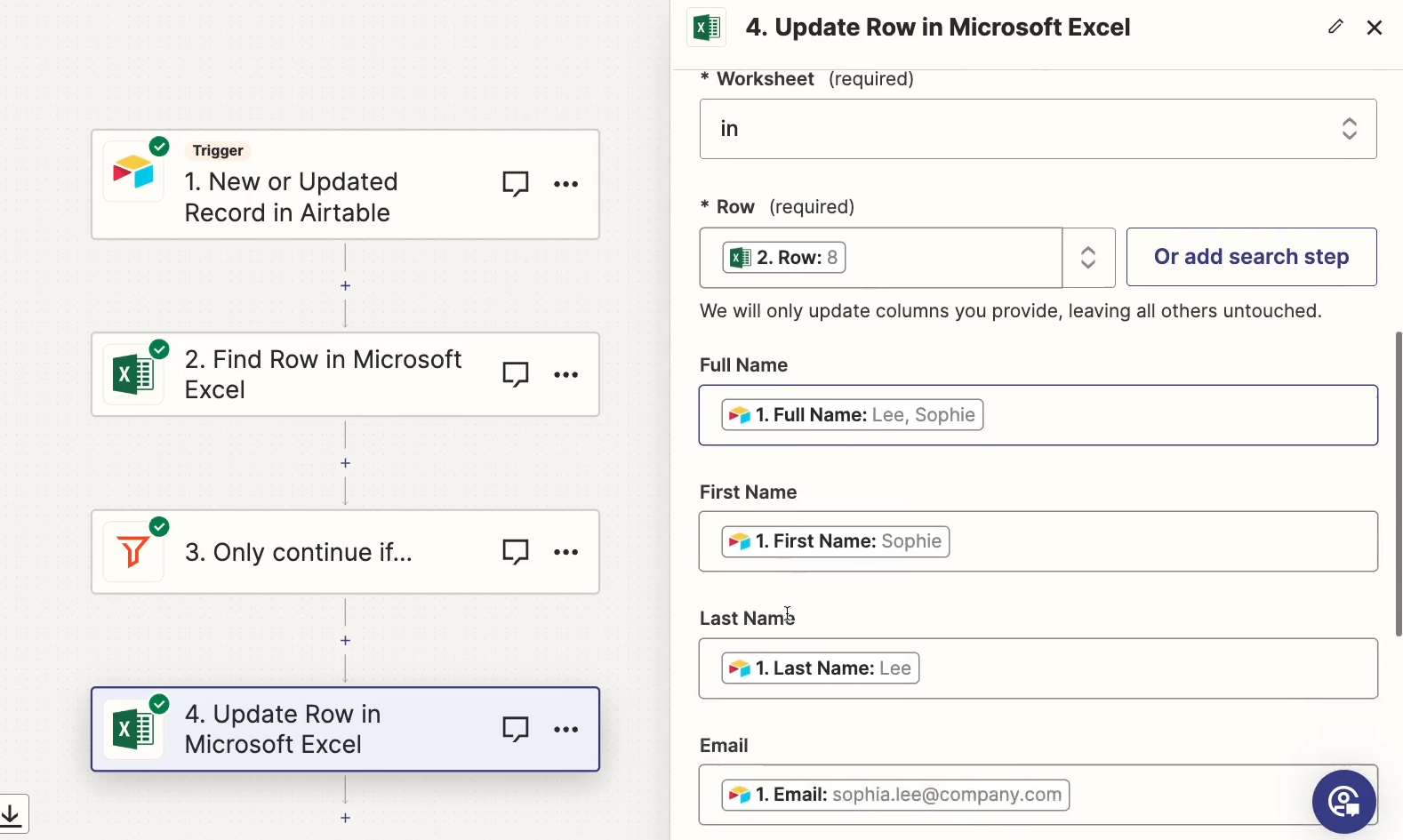Viewport: 1403px width, 840px height.
Task: Click comment icon on Update Row step
Action: tap(516, 729)
